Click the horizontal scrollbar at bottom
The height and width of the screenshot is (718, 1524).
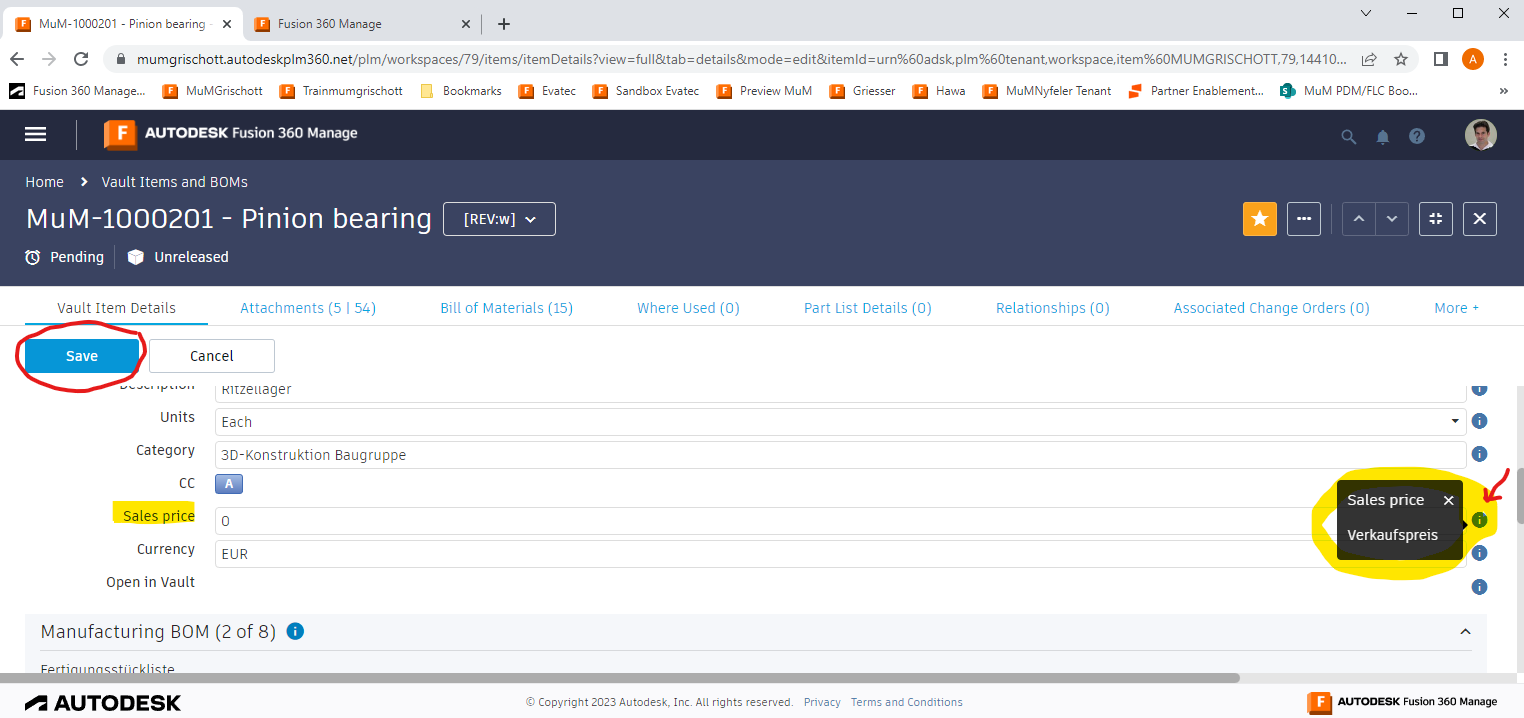620,677
